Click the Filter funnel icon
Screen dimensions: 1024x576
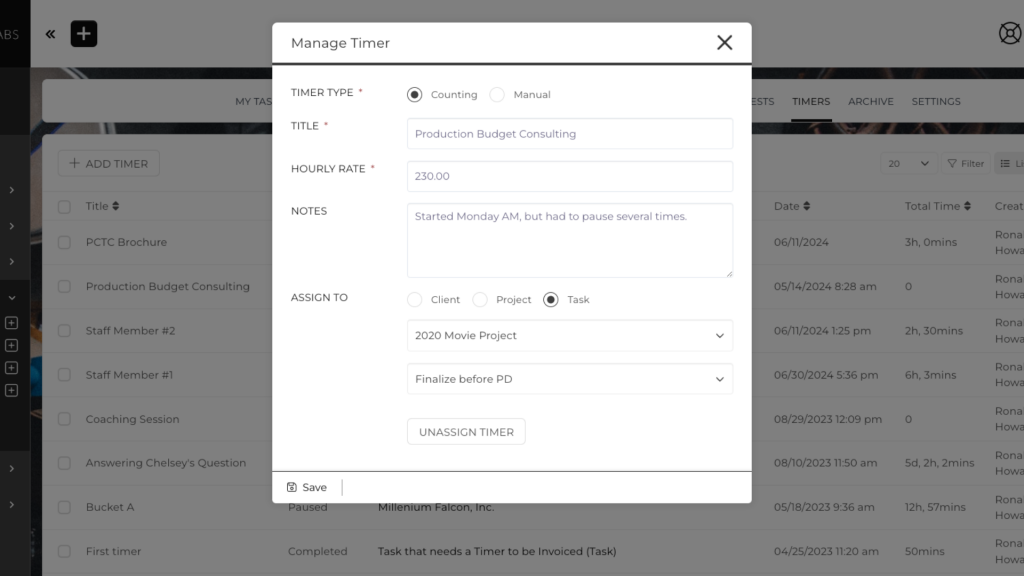coord(952,164)
